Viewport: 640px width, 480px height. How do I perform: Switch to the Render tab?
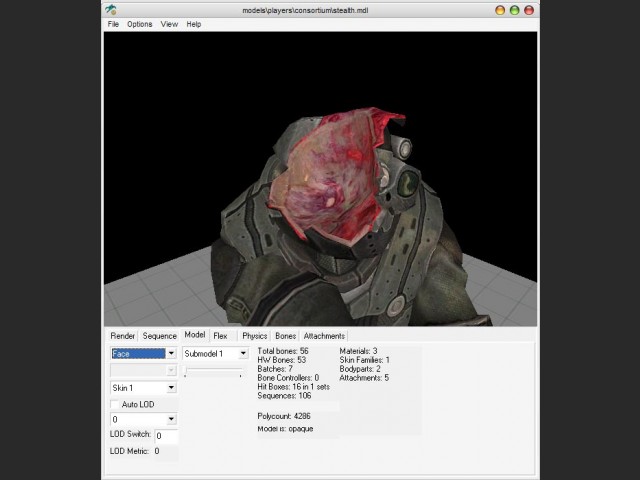[122, 336]
